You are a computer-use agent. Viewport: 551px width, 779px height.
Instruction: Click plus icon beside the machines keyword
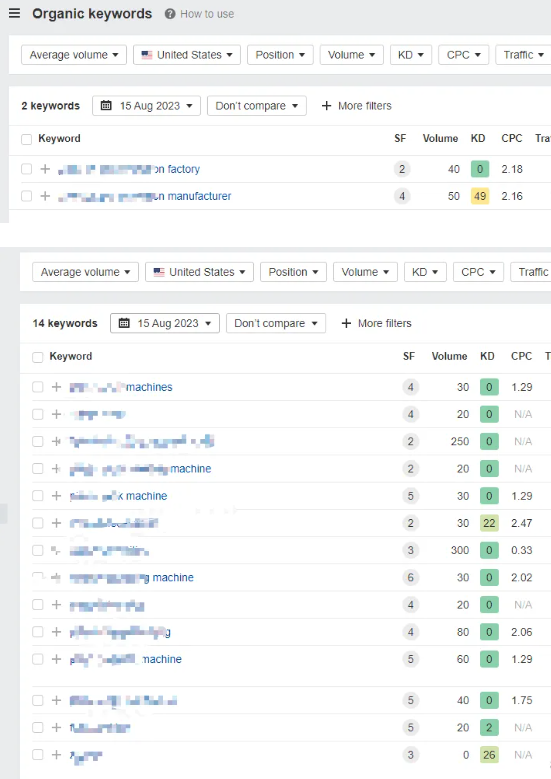click(56, 387)
